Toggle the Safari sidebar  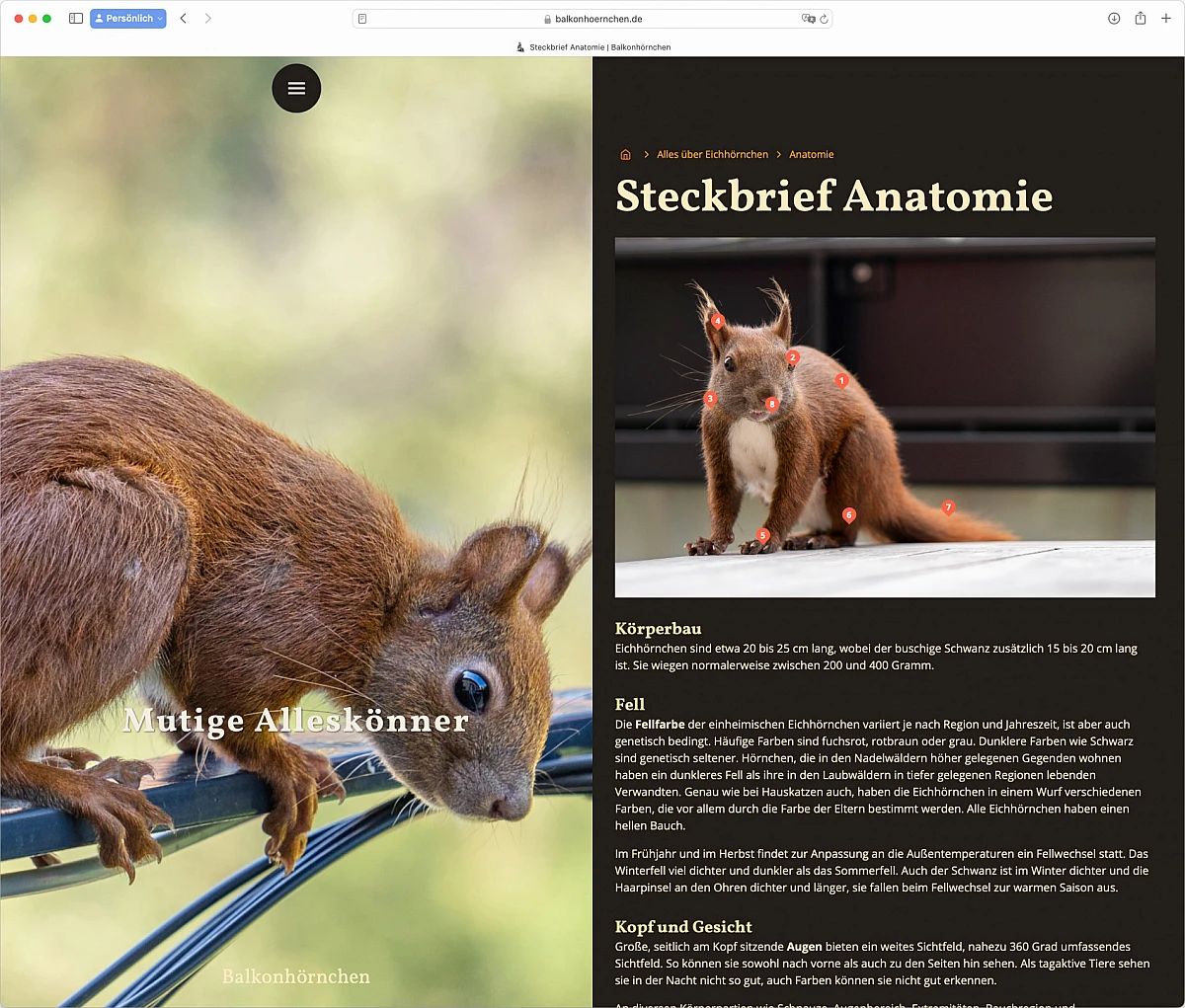[76, 19]
